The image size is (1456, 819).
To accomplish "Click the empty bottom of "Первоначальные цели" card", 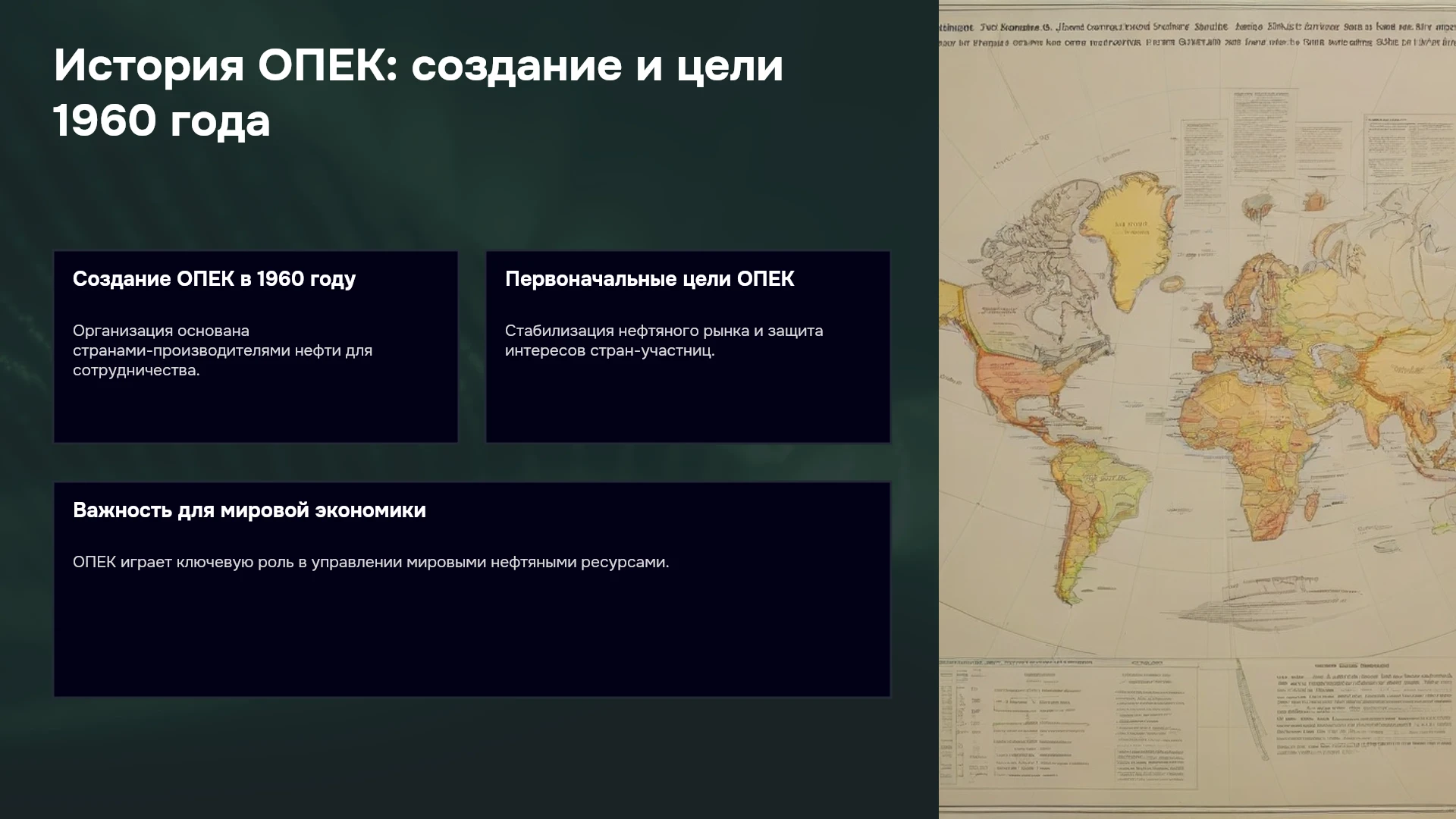I will pos(688,402).
